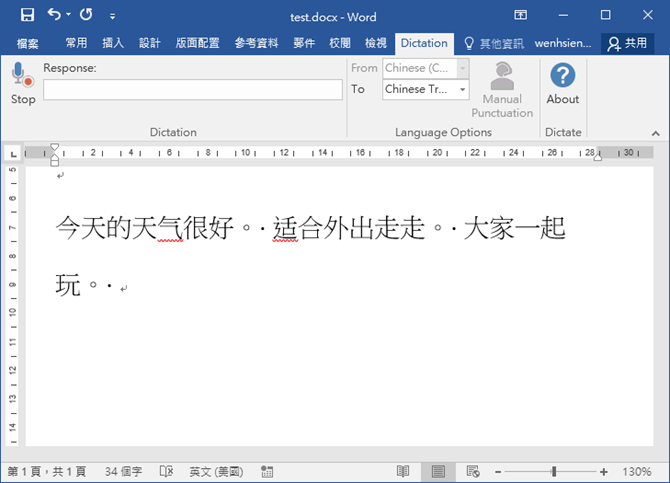
Task: Open the Ribbon Display Options icon
Action: tap(520, 15)
